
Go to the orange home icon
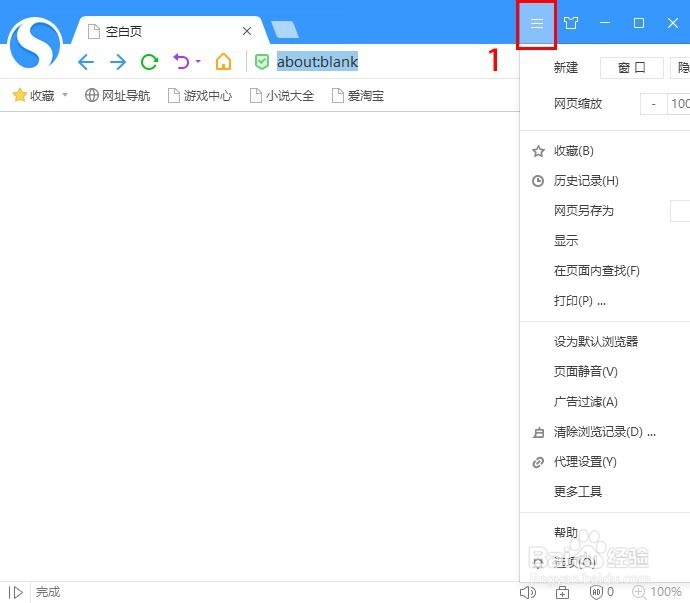pyautogui.click(x=223, y=62)
